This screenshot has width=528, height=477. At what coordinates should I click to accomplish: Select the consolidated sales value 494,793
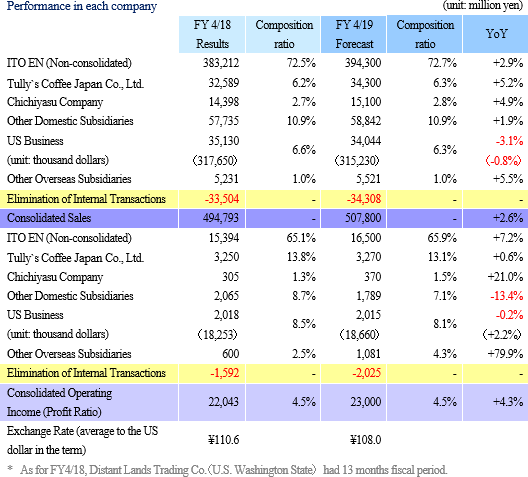(221, 218)
